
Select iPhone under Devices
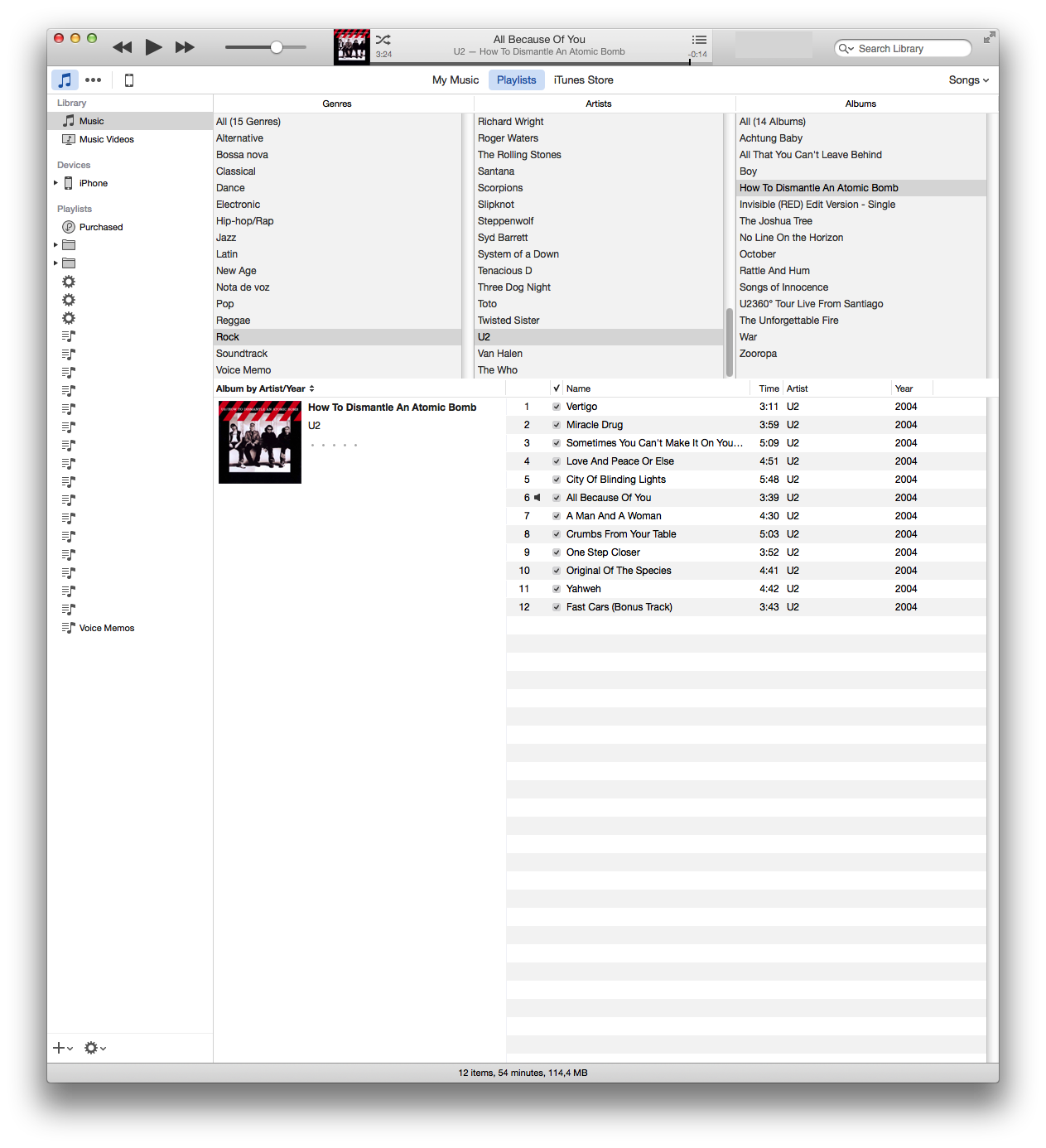click(x=130, y=183)
